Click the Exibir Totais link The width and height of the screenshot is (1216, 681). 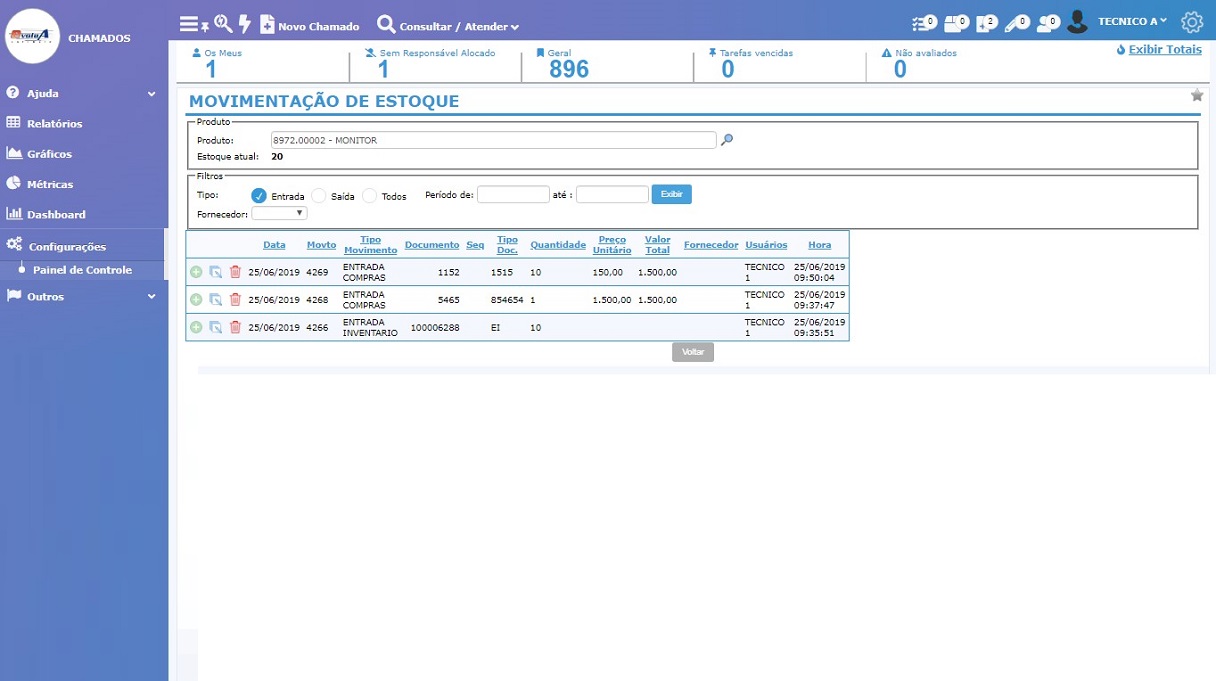(x=1165, y=49)
